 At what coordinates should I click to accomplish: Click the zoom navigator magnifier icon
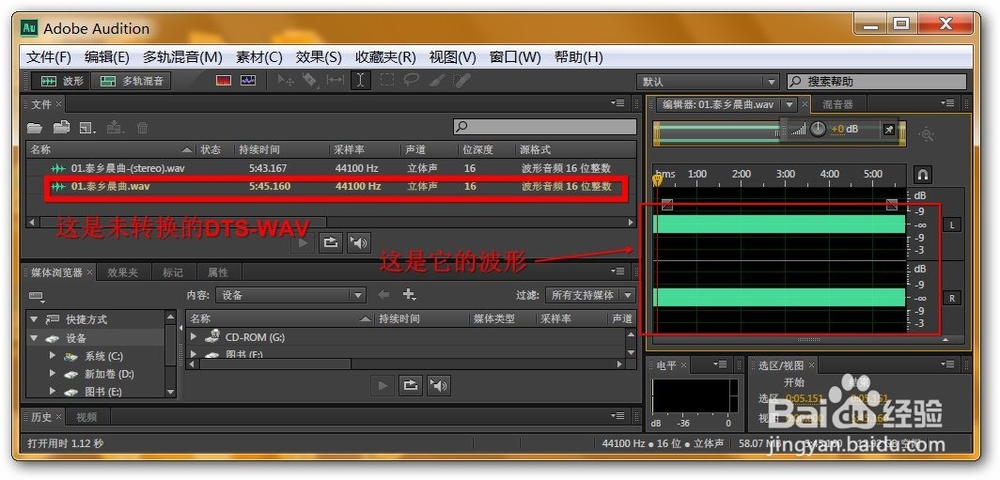click(926, 134)
